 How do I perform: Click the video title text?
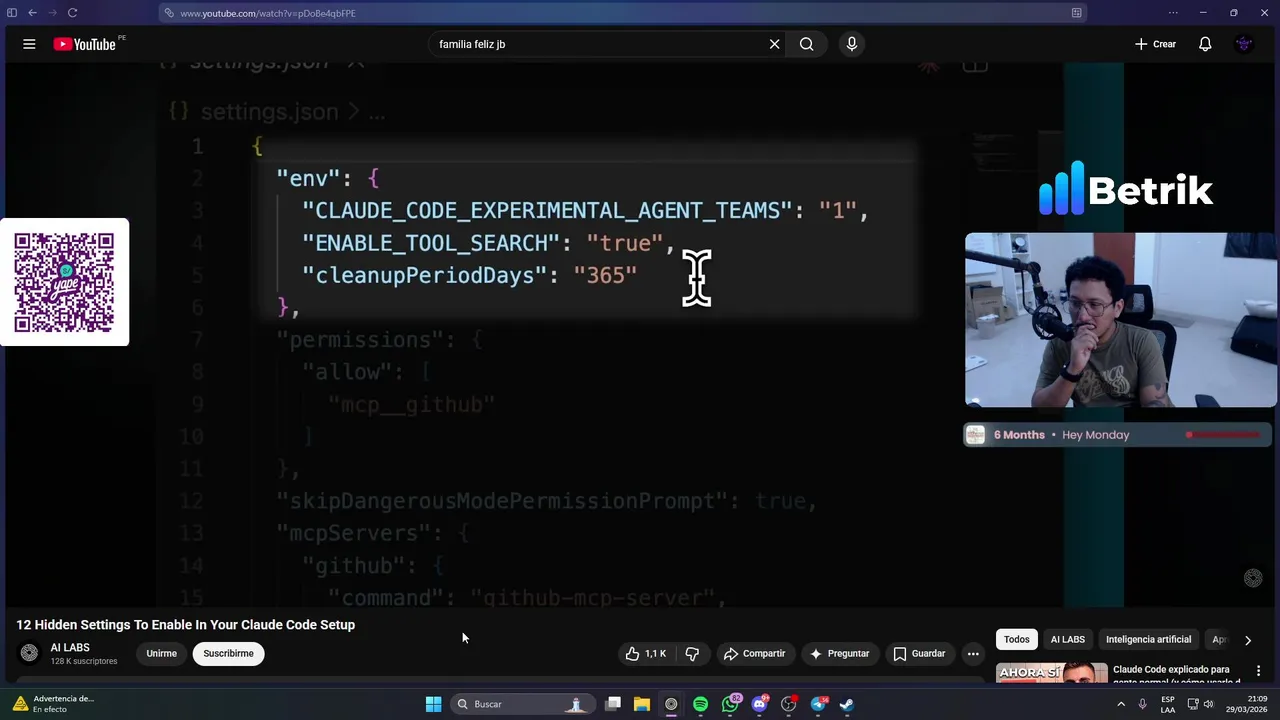pyautogui.click(x=186, y=624)
